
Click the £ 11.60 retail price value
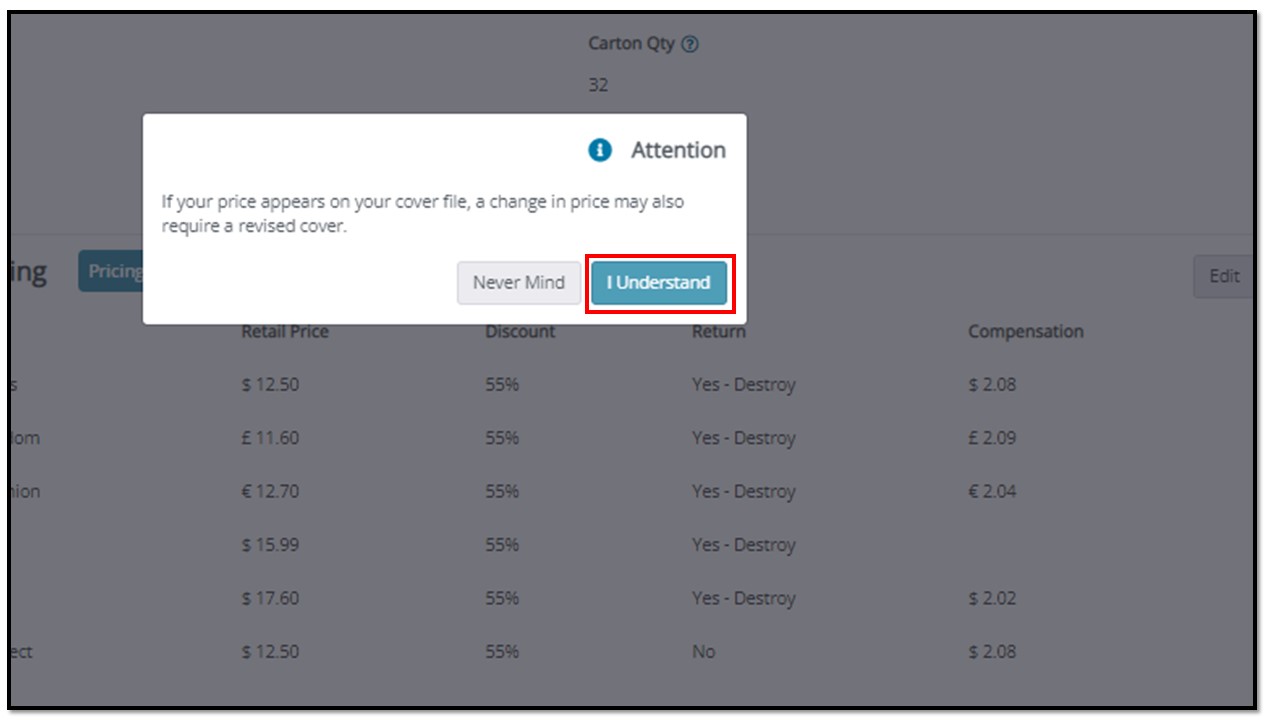(x=270, y=438)
